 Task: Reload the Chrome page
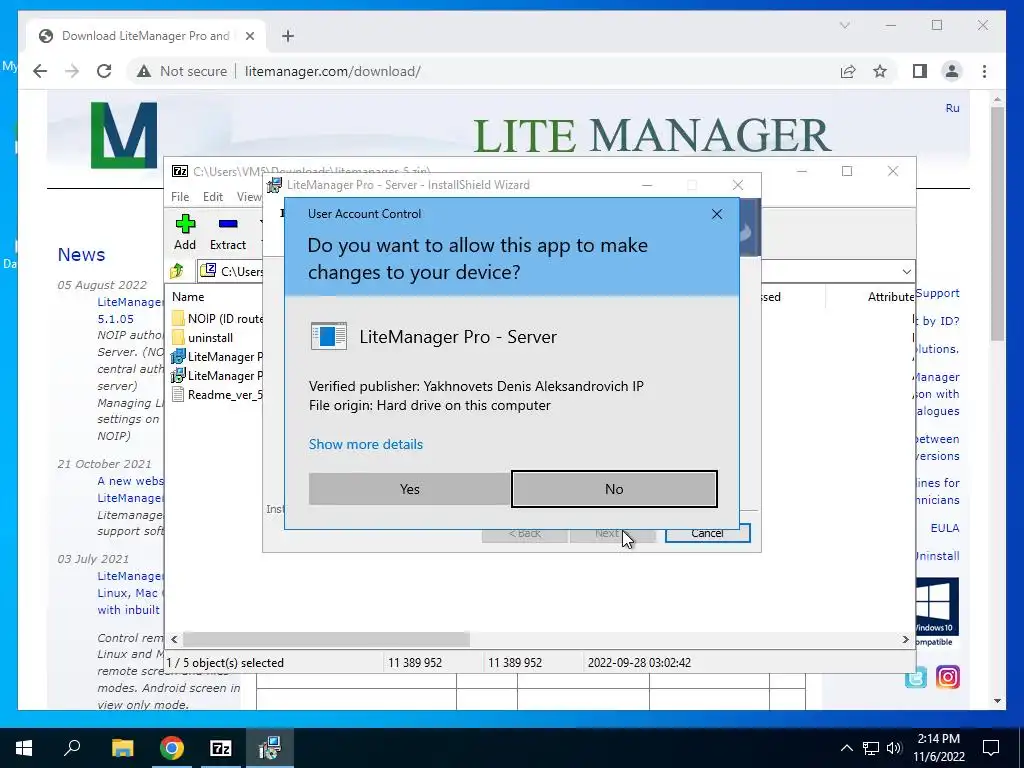click(104, 71)
